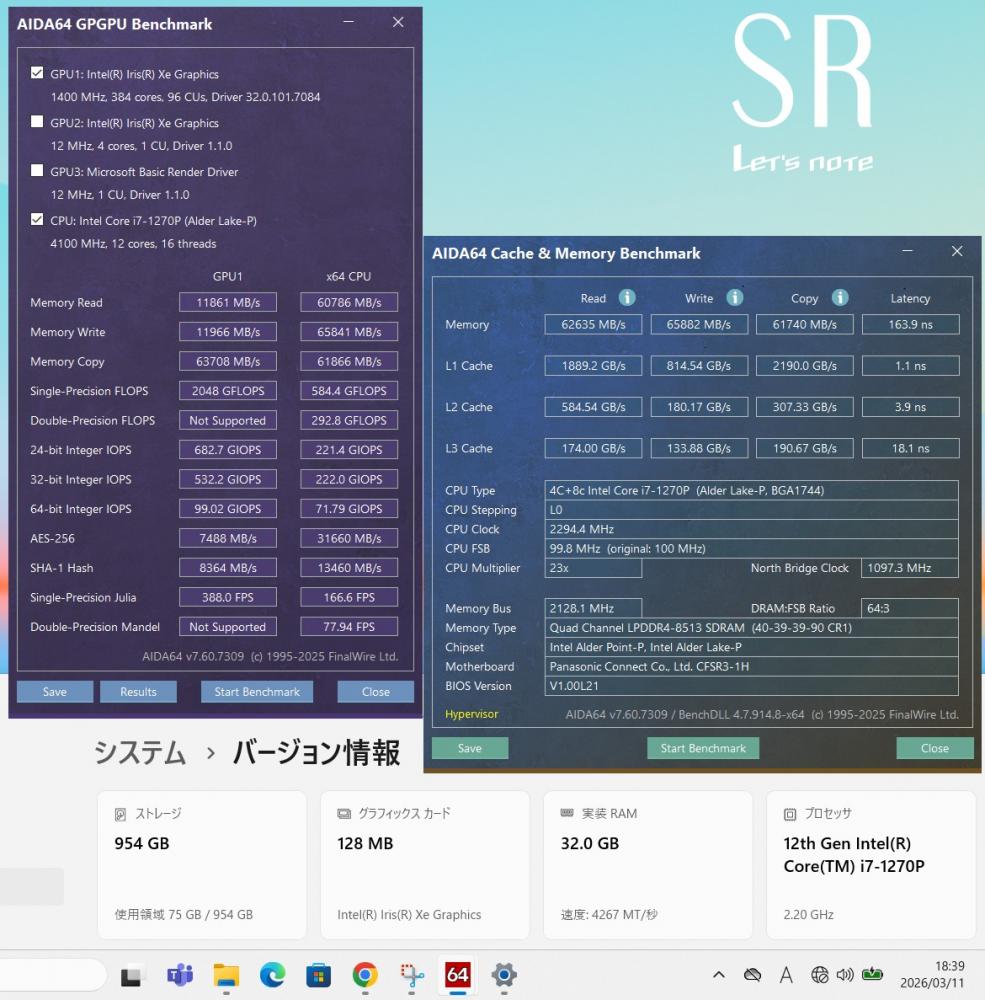985x1000 pixels.
Task: Open the ストレージ 954 GB card
Action: (202, 865)
